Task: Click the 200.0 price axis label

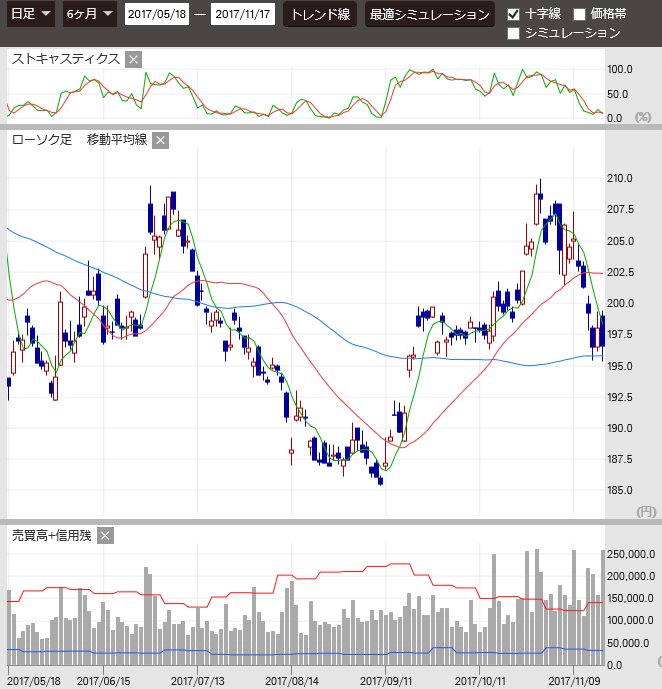Action: [622, 303]
